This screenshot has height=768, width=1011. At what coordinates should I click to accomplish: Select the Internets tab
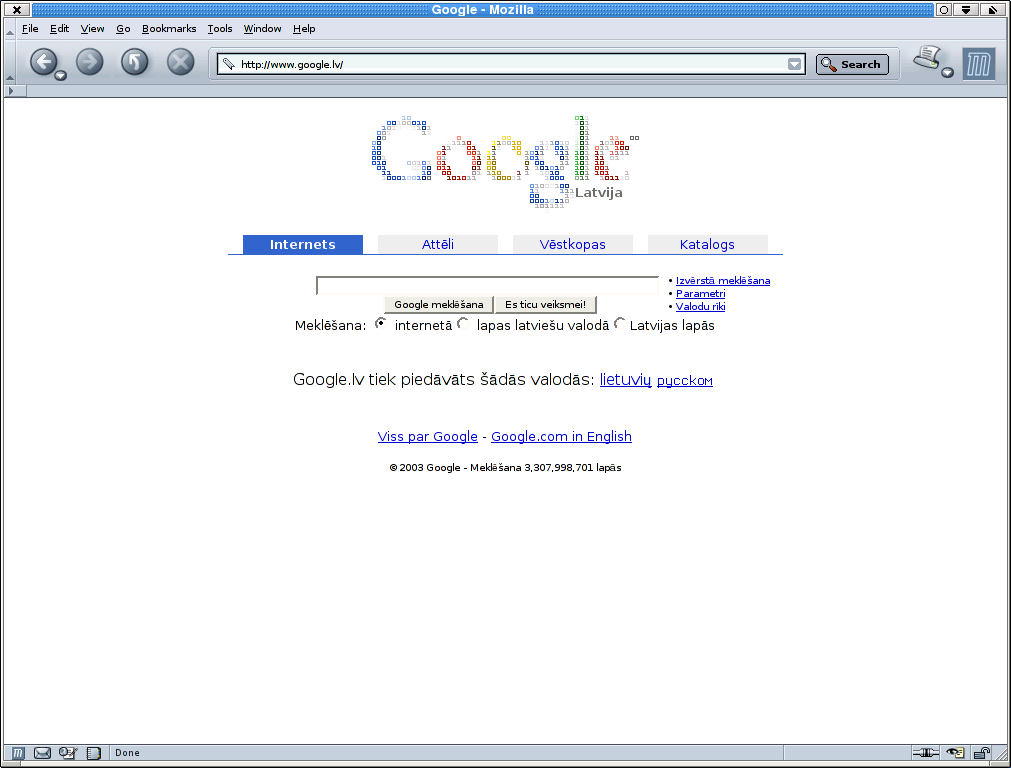tap(302, 244)
